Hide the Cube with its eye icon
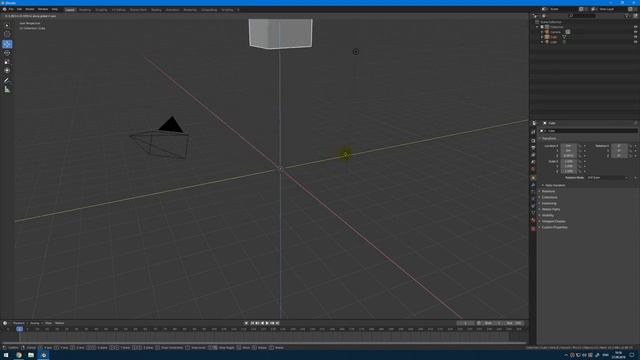Screen dimensions: 640x360 [x=636, y=37]
